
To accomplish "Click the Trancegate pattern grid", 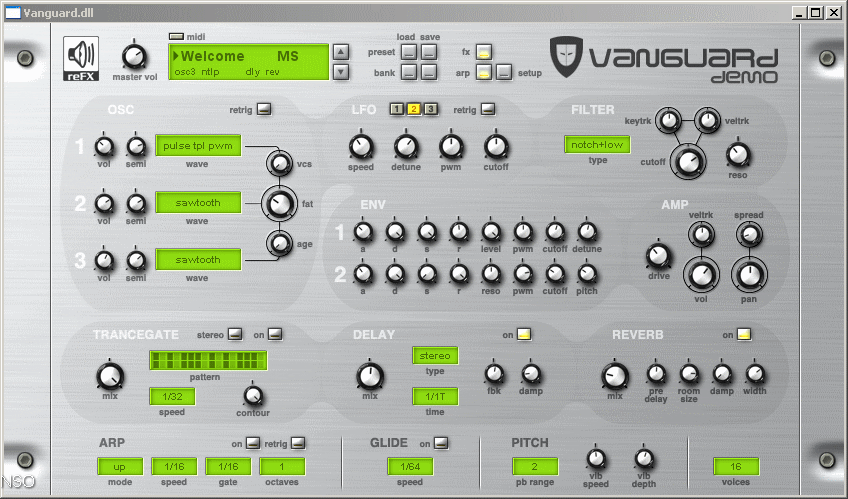I will (208, 361).
